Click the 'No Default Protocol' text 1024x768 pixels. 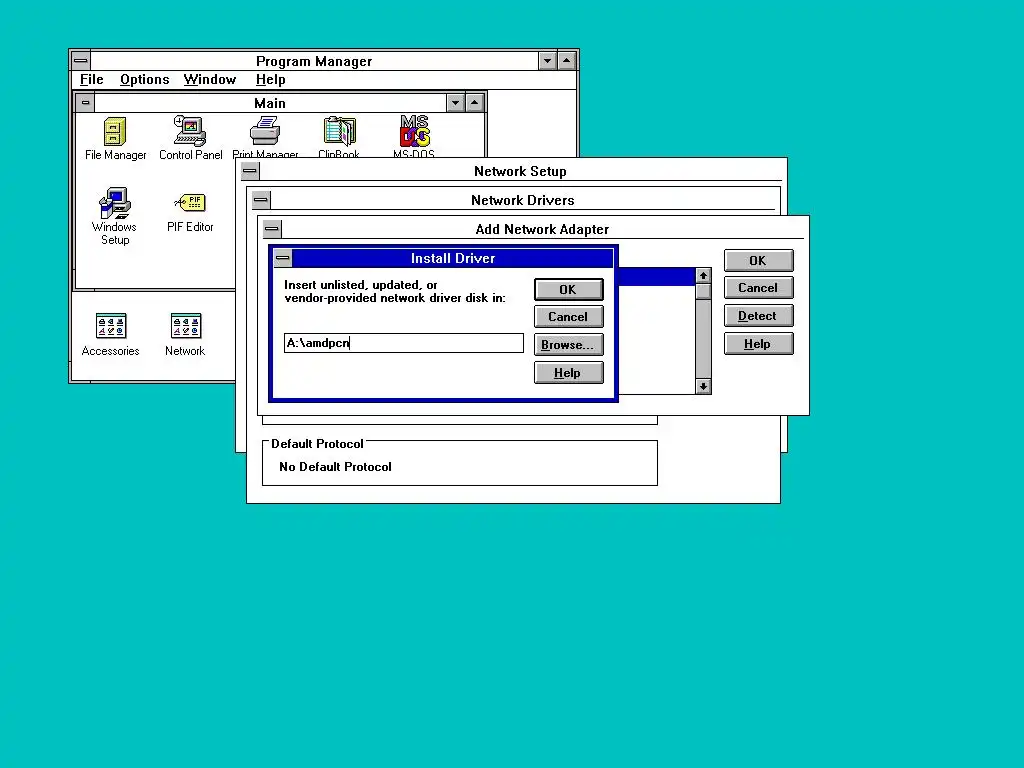point(335,467)
